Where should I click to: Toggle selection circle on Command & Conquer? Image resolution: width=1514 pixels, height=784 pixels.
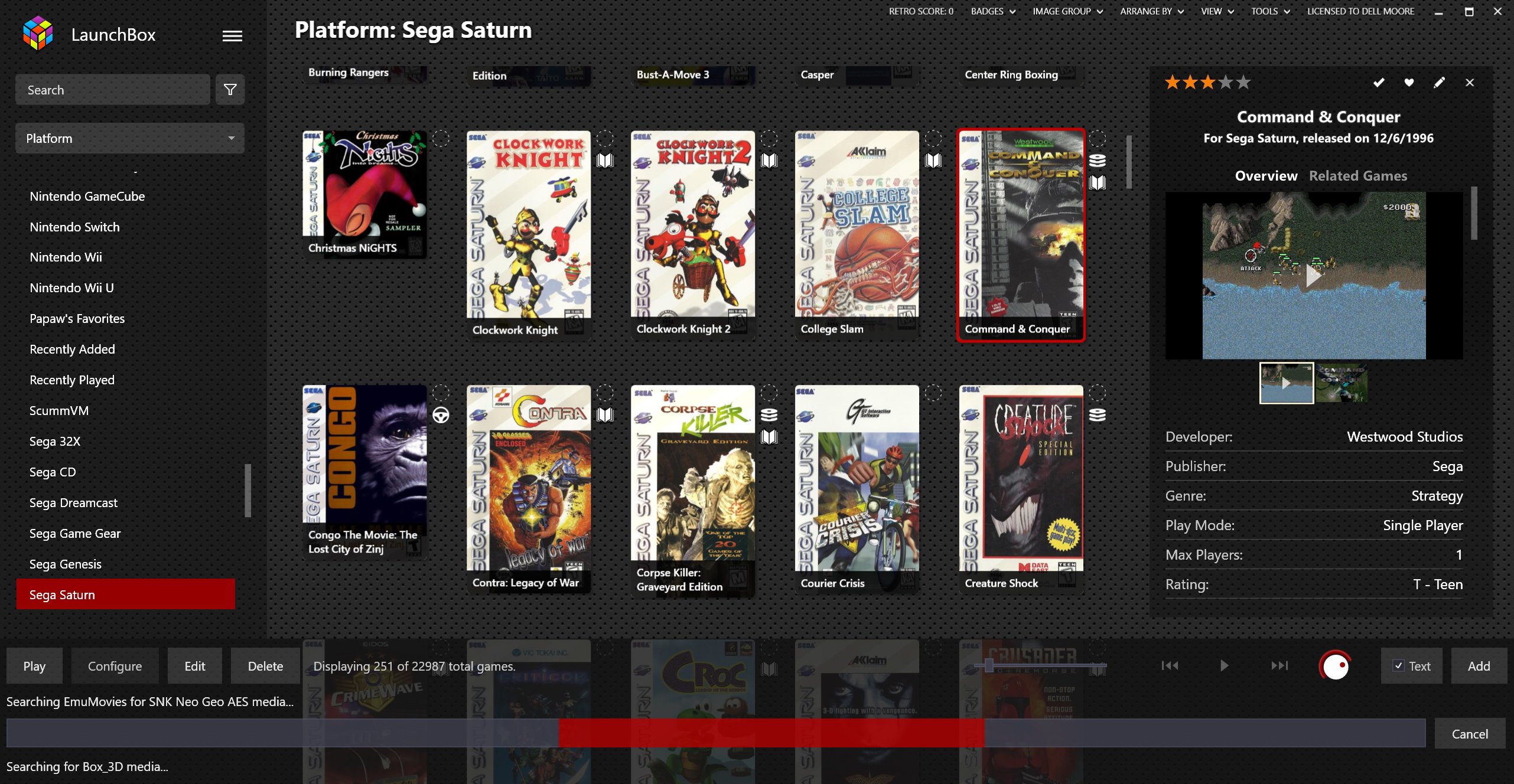click(1098, 139)
